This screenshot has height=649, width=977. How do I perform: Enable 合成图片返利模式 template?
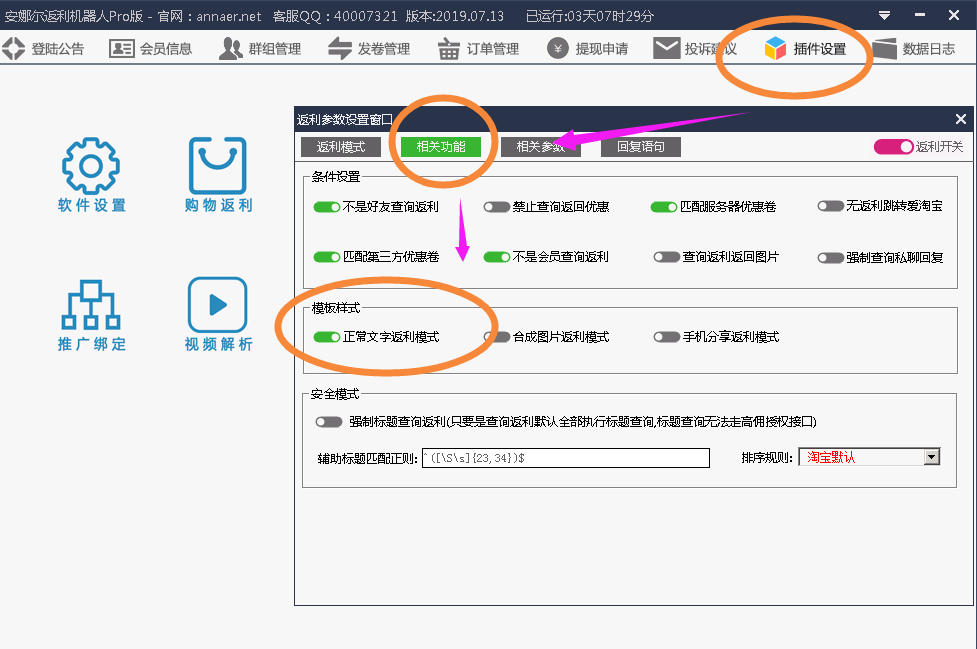(497, 337)
